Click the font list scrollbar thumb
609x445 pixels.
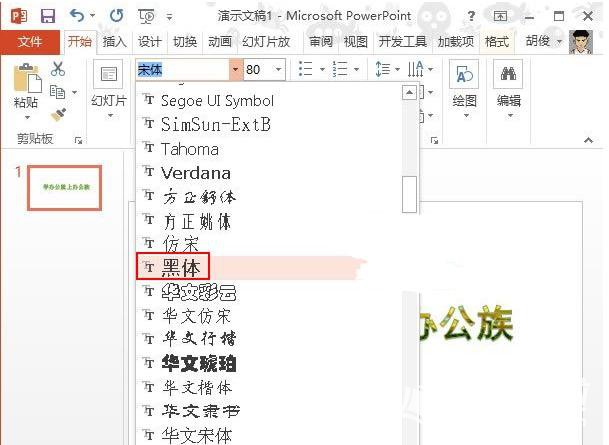[409, 194]
